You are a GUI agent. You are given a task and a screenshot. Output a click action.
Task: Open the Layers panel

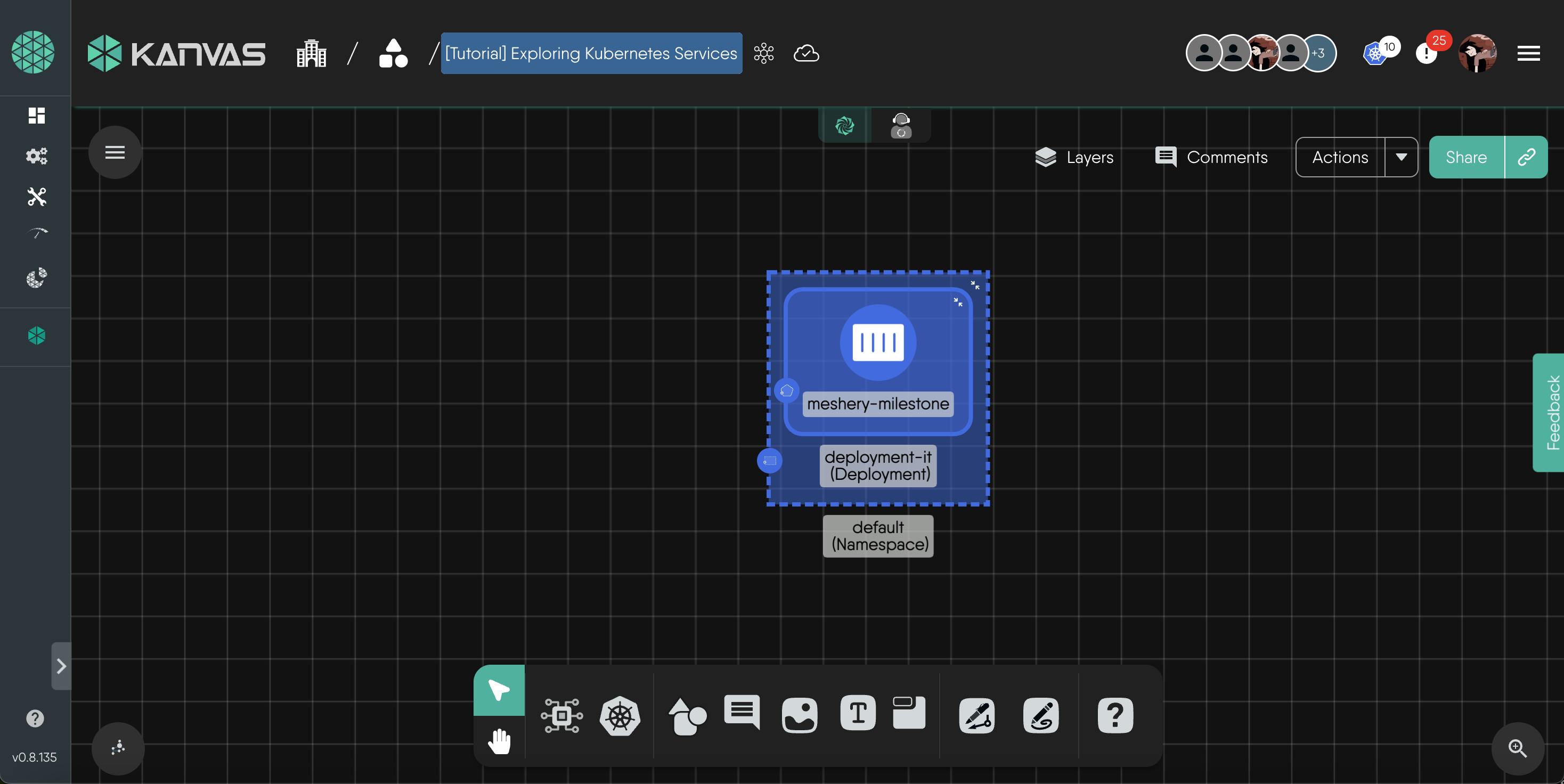pyautogui.click(x=1074, y=157)
